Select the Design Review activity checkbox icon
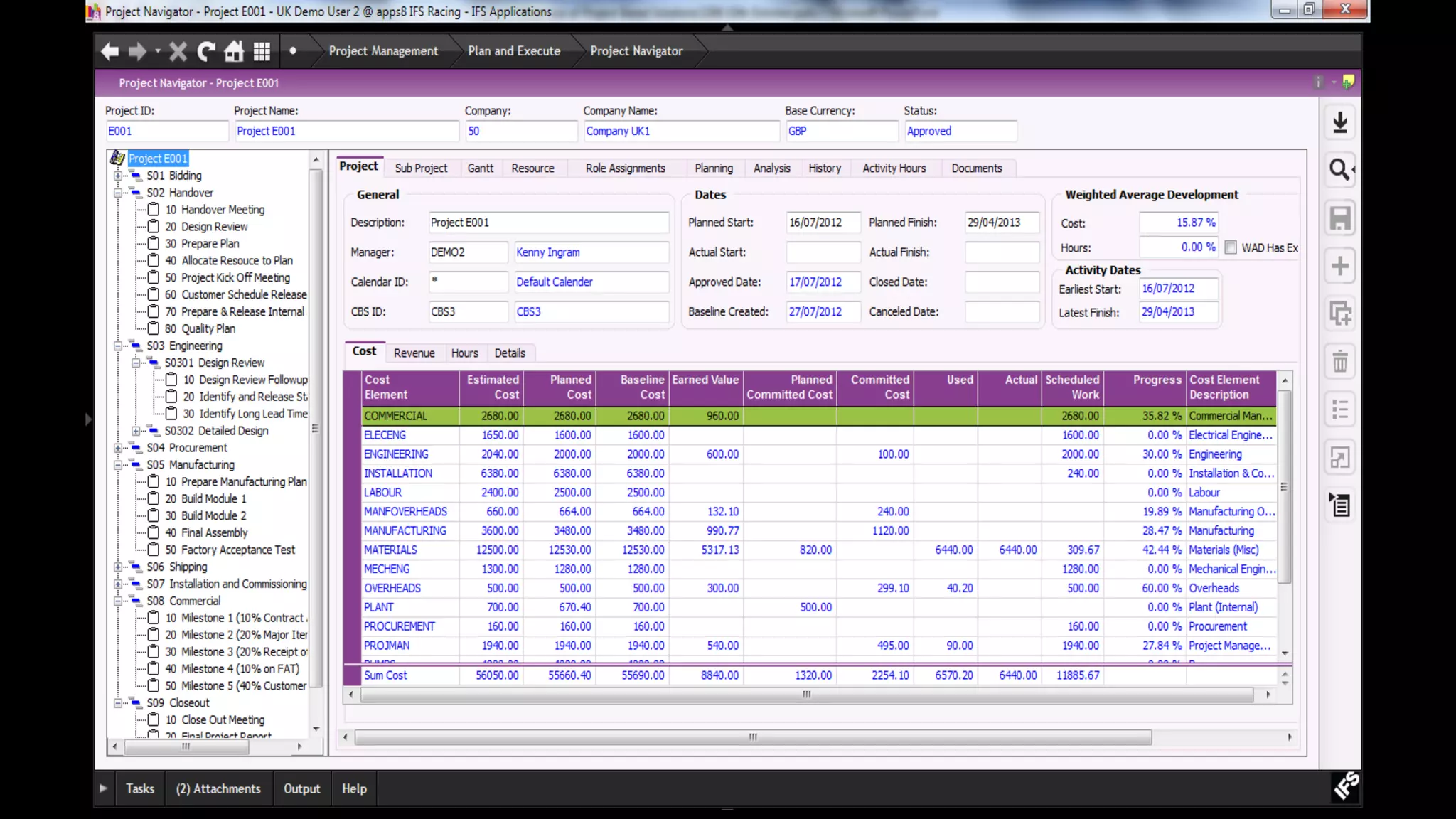The height and width of the screenshot is (819, 1456). click(153, 227)
